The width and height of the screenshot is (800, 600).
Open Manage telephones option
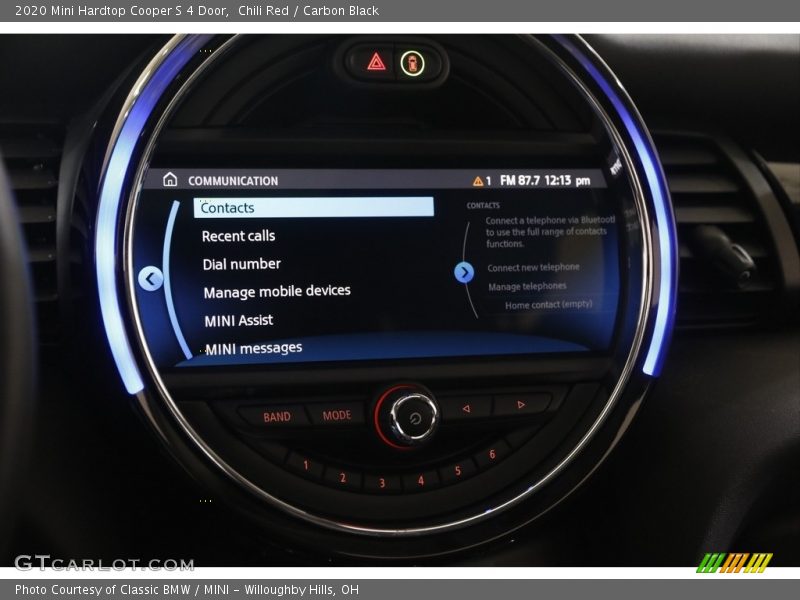[x=527, y=286]
